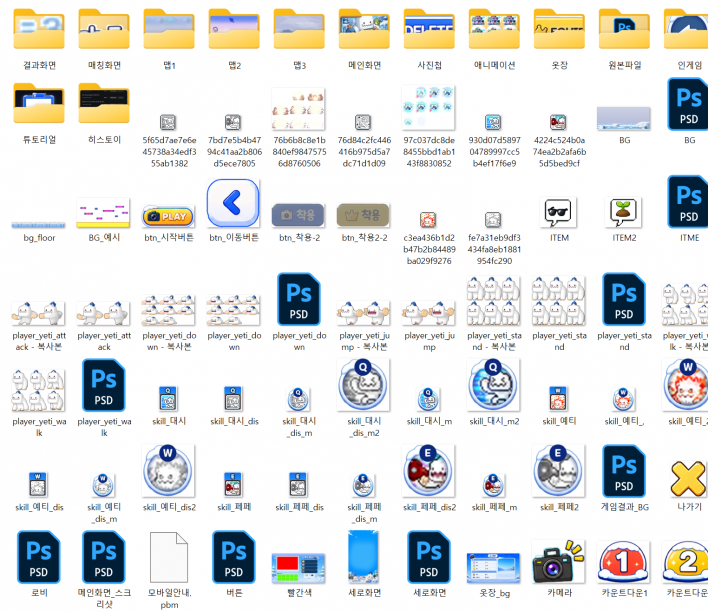Select the BG_예시 image thumbnail
Image resolution: width=708 pixels, height=612 pixels.
pyautogui.click(x=103, y=212)
